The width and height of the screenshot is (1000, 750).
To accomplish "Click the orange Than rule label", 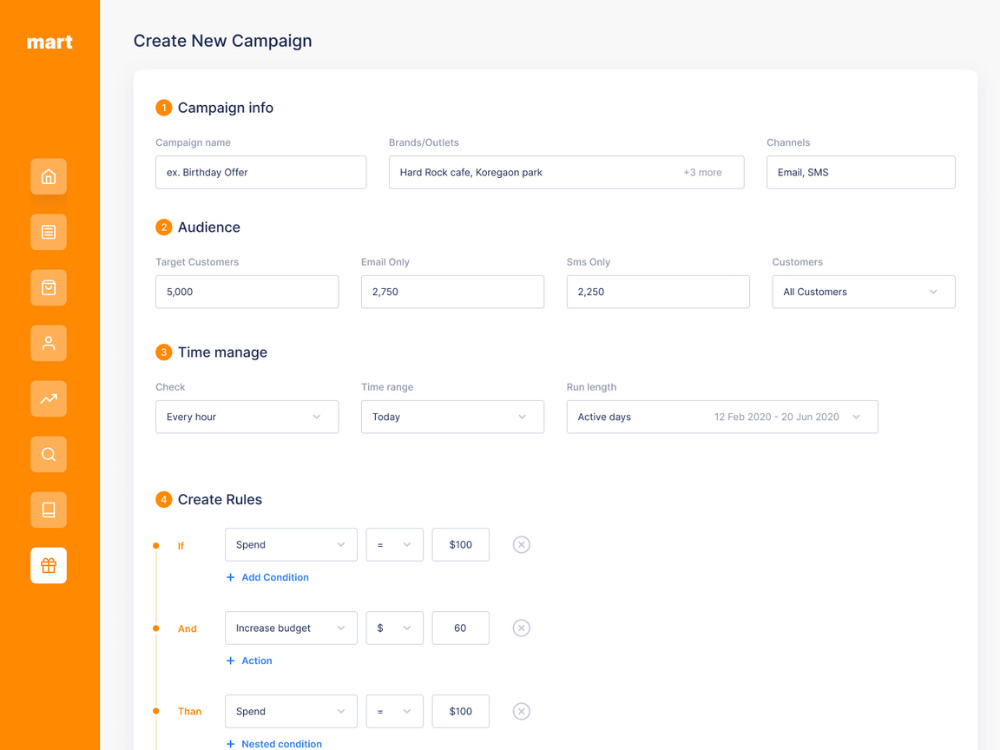I will pos(189,711).
